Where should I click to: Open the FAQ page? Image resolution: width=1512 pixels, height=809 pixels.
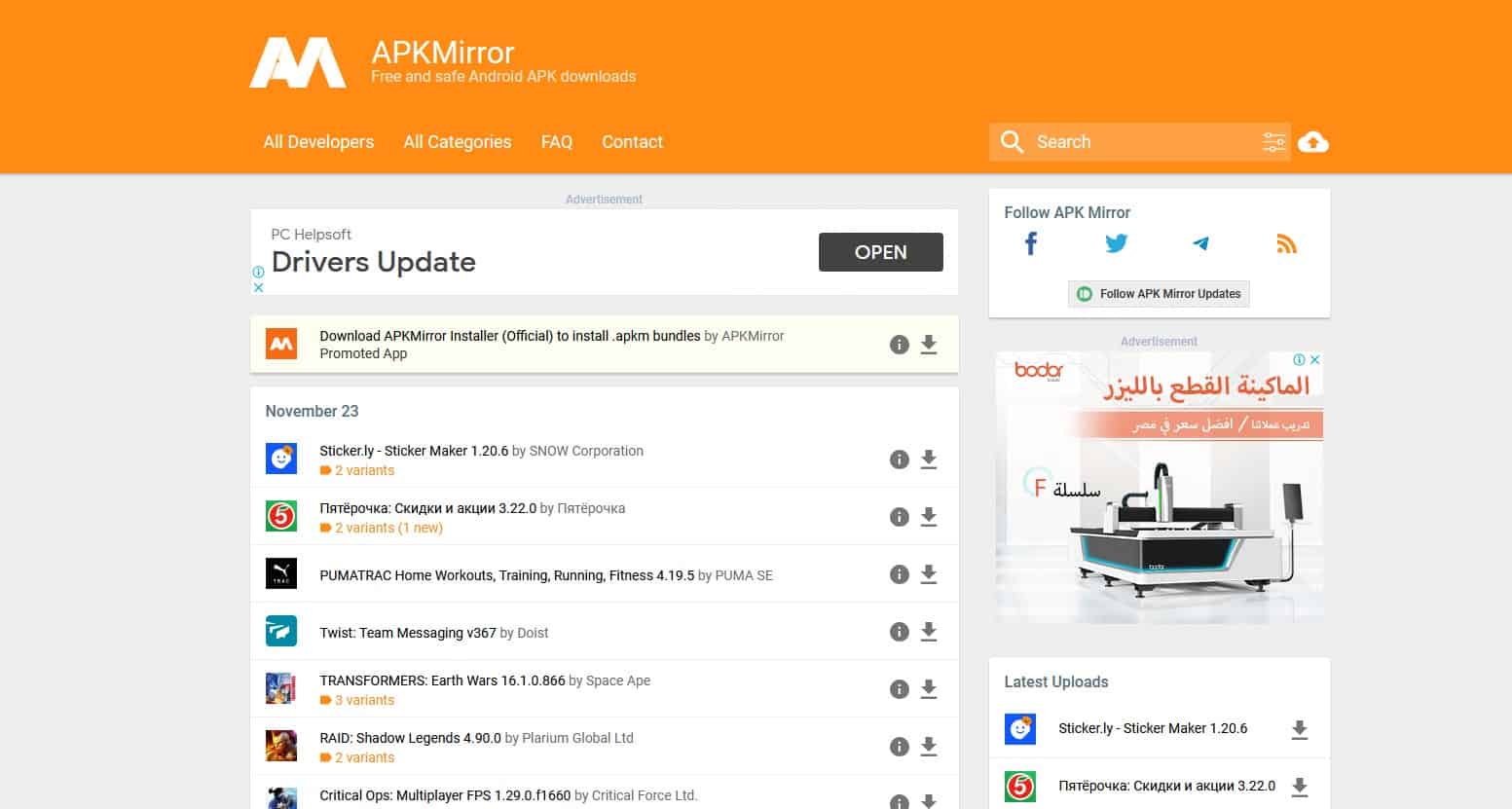556,142
